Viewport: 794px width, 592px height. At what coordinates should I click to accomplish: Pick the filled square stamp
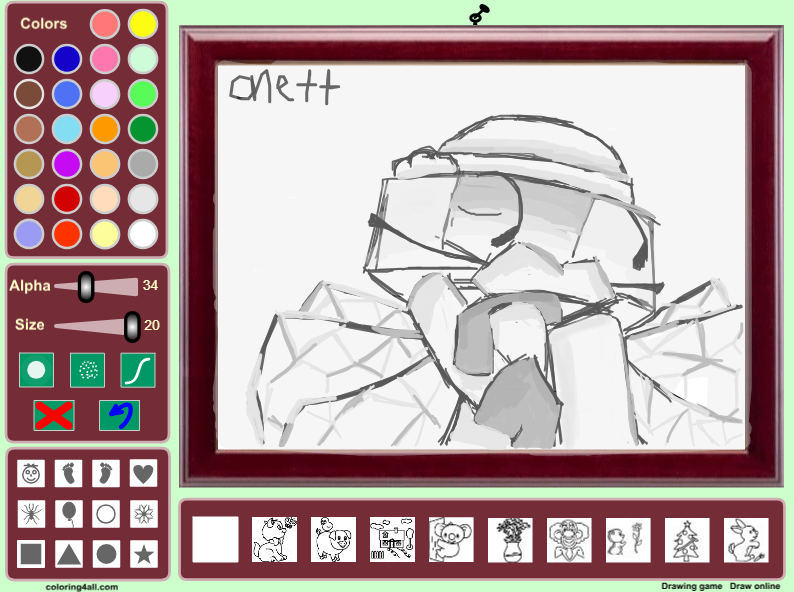pos(31,554)
